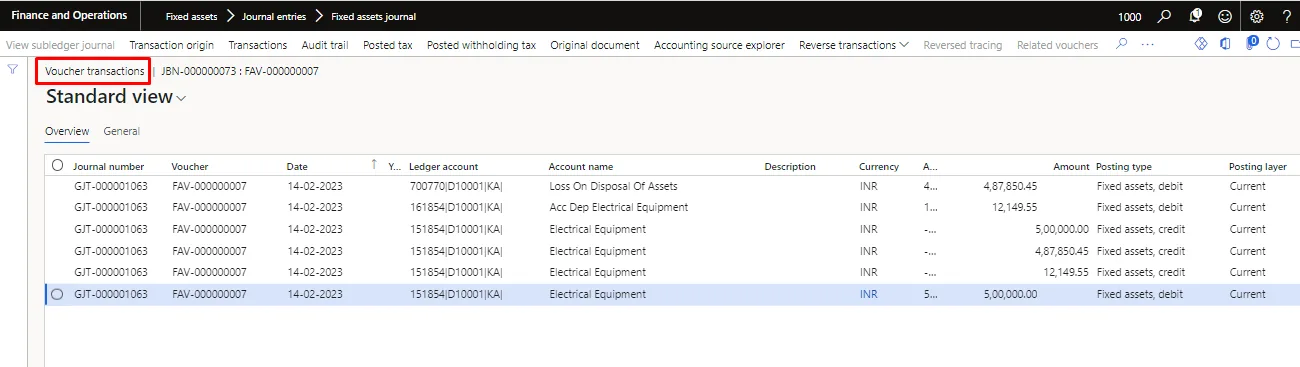Screen dimensions: 1300x367
Task: Open Posted withholding tax
Action: (x=481, y=45)
